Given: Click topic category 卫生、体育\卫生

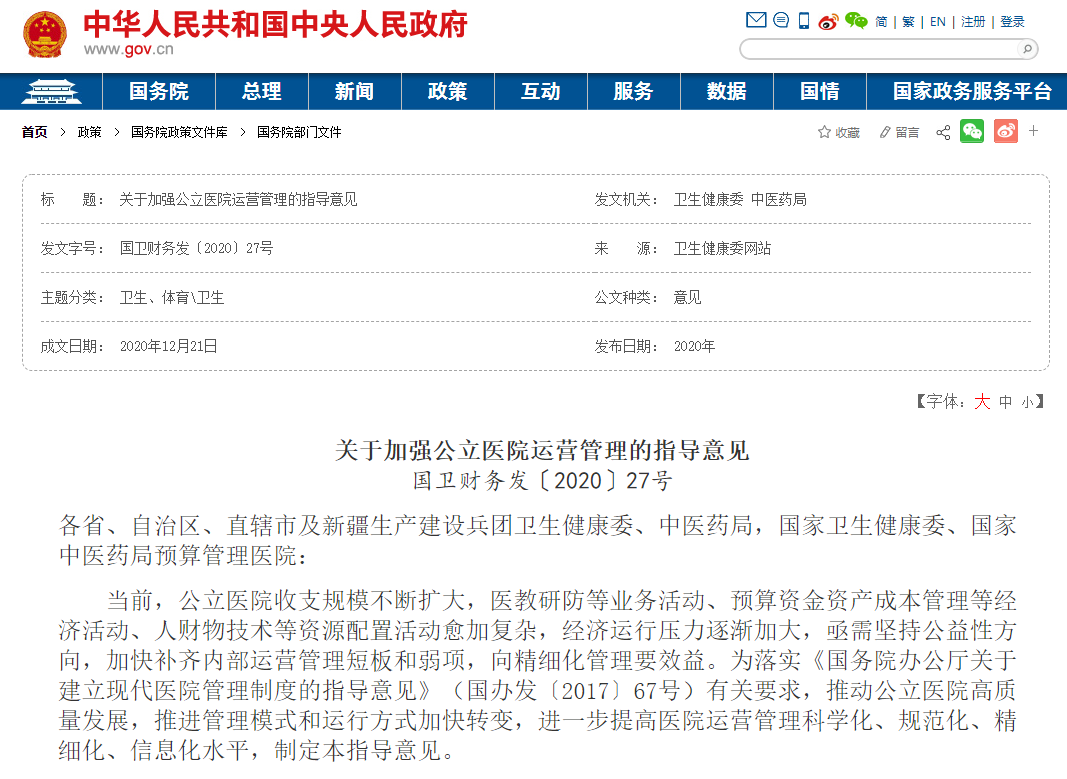Looking at the screenshot, I should (x=171, y=297).
